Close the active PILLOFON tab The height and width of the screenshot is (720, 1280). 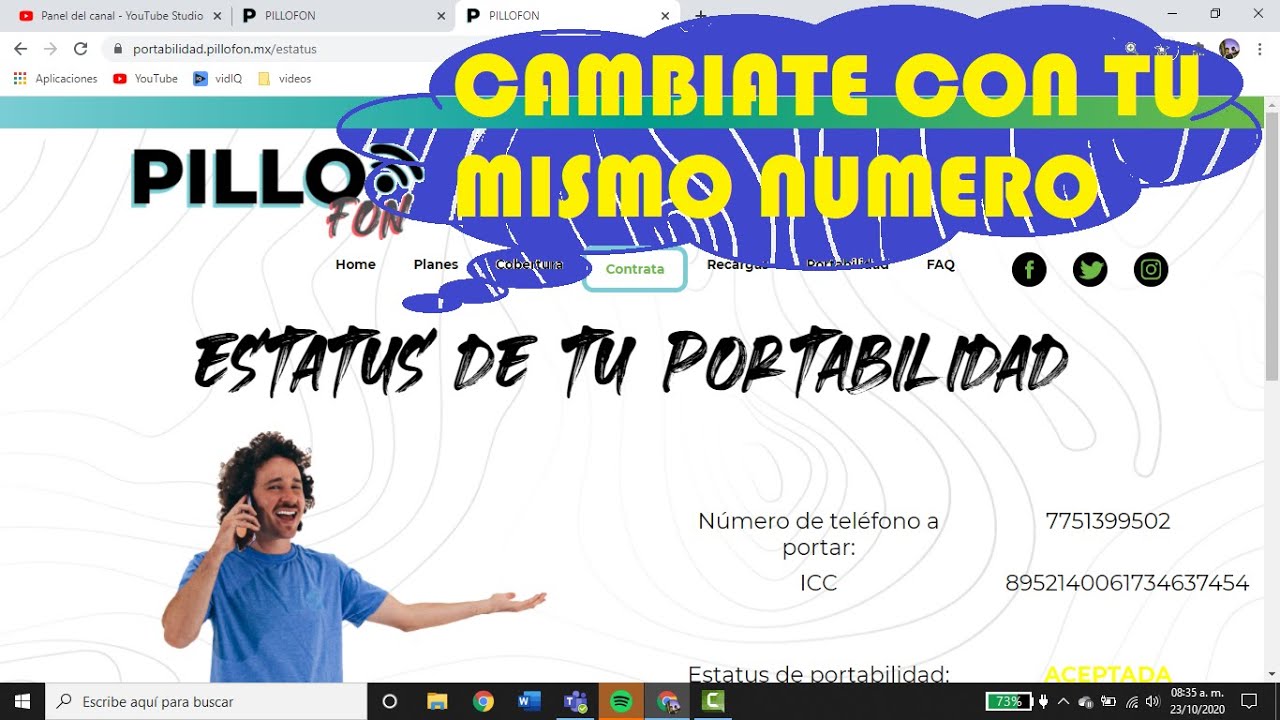tap(665, 16)
